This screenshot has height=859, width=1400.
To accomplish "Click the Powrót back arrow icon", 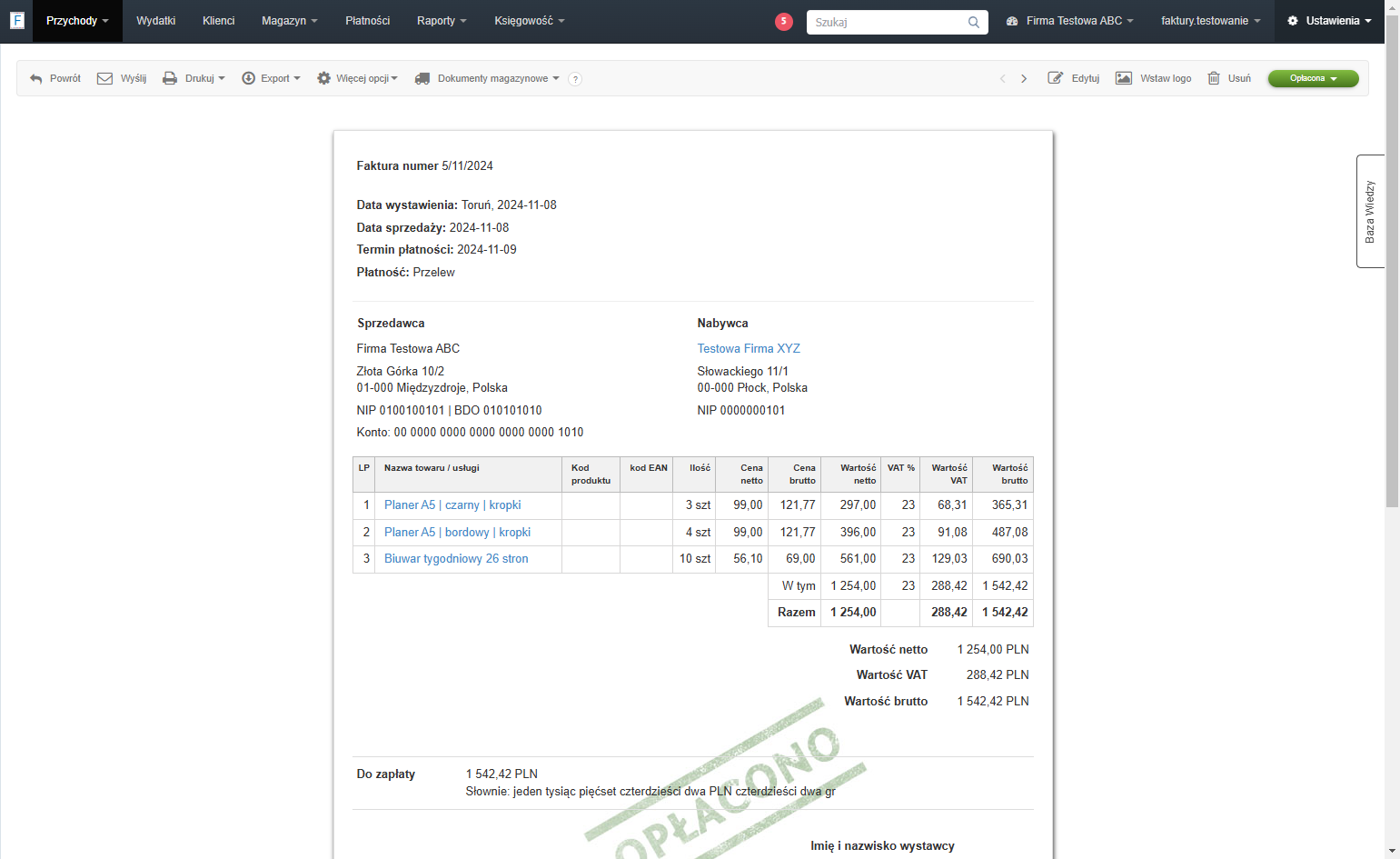I will [36, 79].
